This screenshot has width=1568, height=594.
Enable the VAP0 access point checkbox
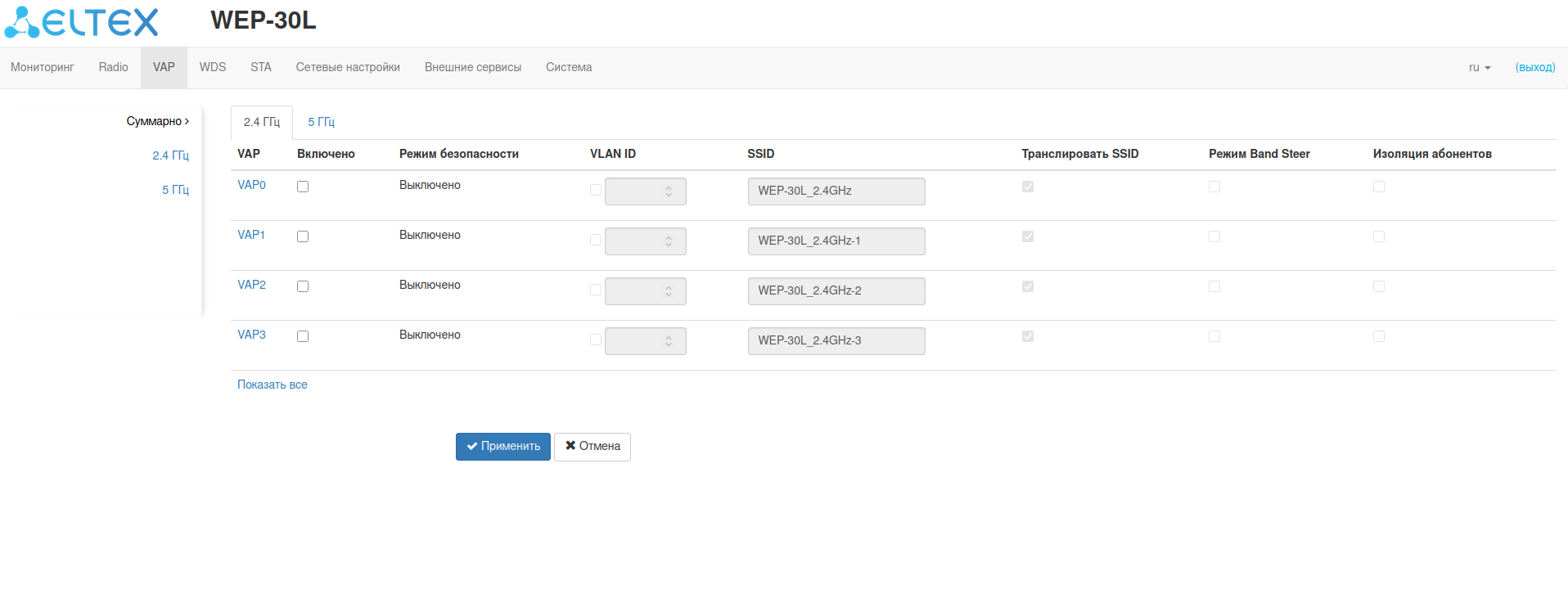[x=303, y=187]
